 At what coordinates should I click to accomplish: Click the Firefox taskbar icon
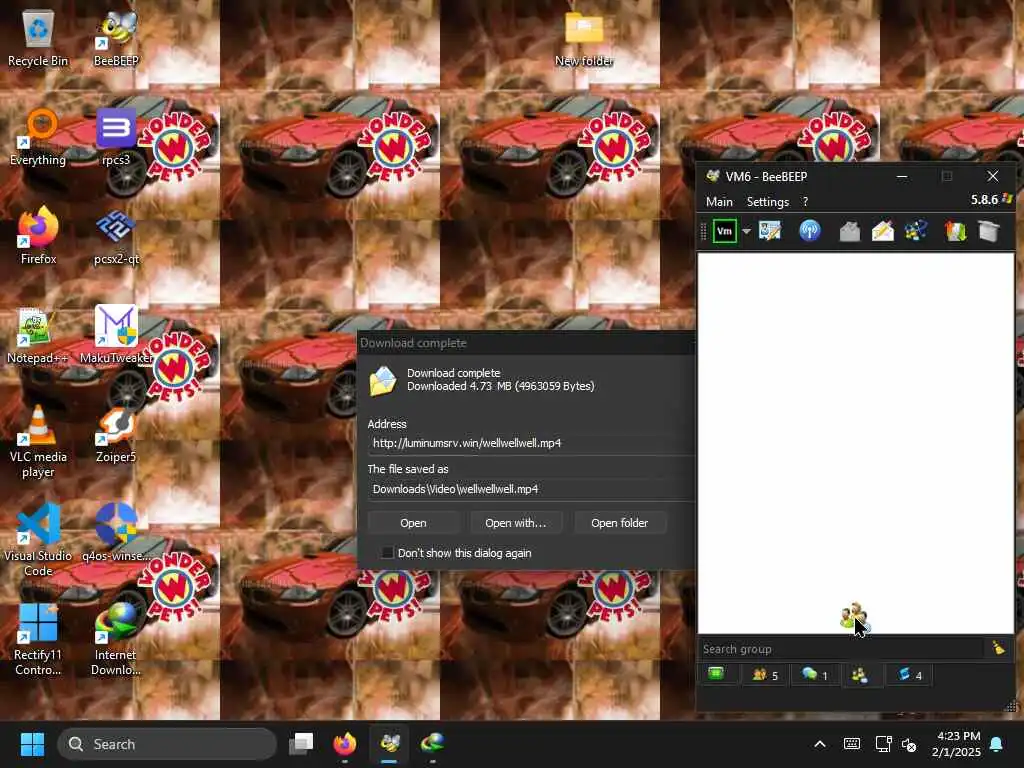coord(345,744)
